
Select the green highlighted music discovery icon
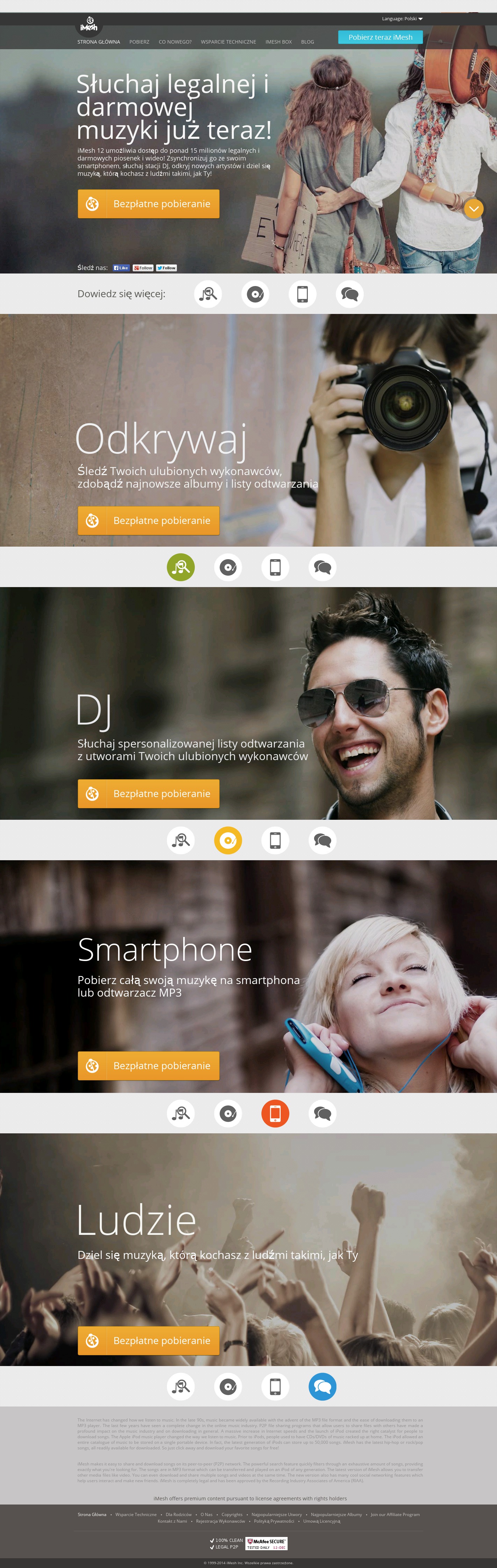pyautogui.click(x=181, y=567)
